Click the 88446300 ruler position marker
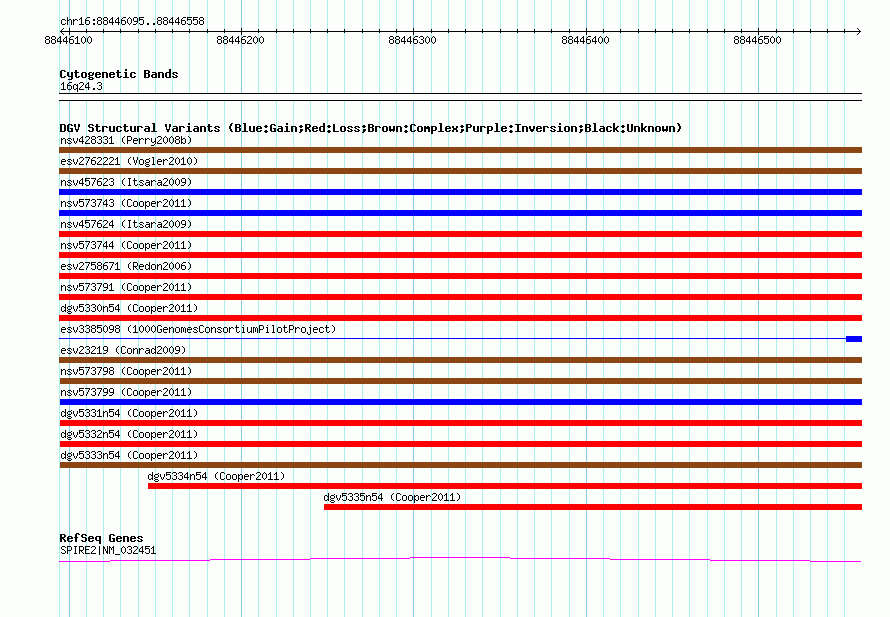The height and width of the screenshot is (617, 890). coord(412,40)
